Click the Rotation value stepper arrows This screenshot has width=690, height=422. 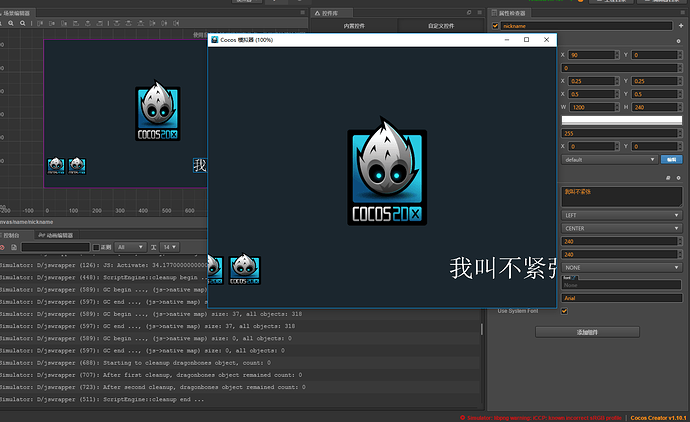680,68
